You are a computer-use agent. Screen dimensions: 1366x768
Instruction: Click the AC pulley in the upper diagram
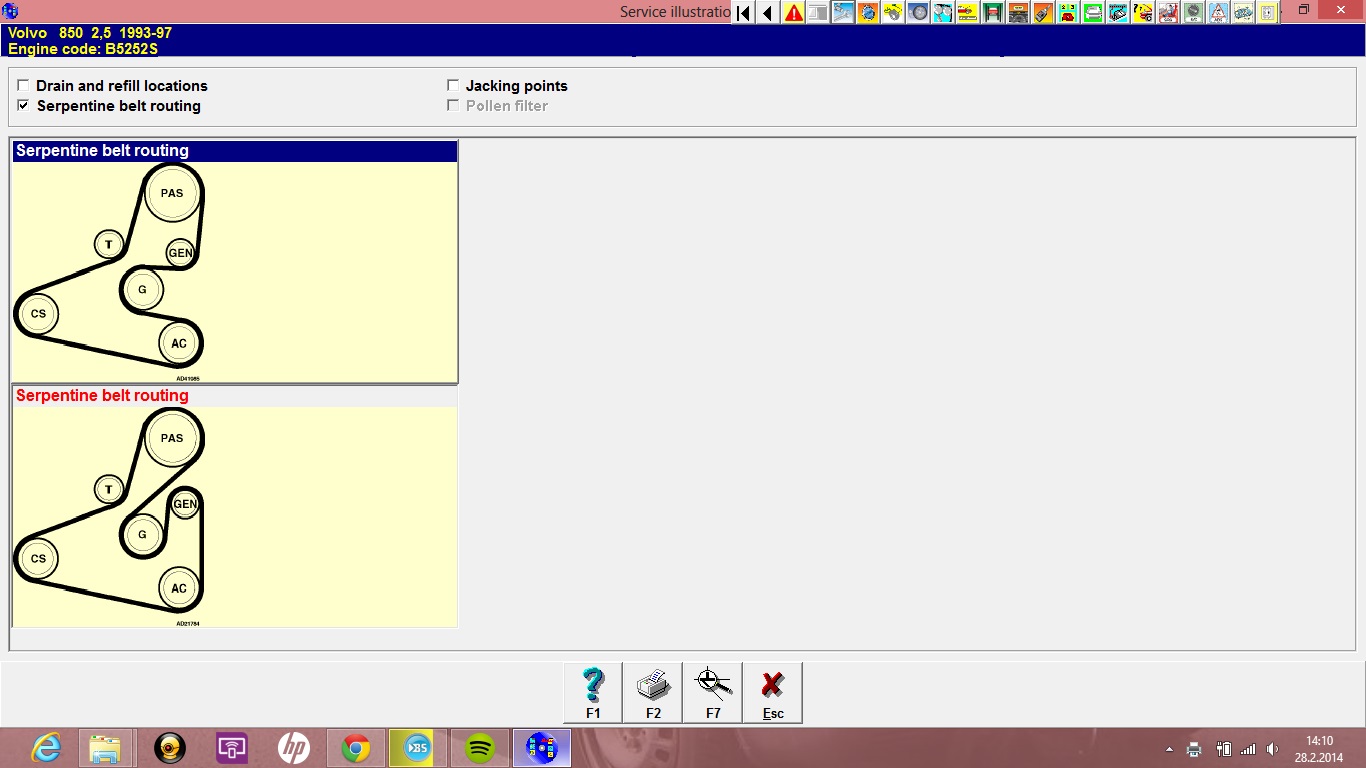point(179,343)
